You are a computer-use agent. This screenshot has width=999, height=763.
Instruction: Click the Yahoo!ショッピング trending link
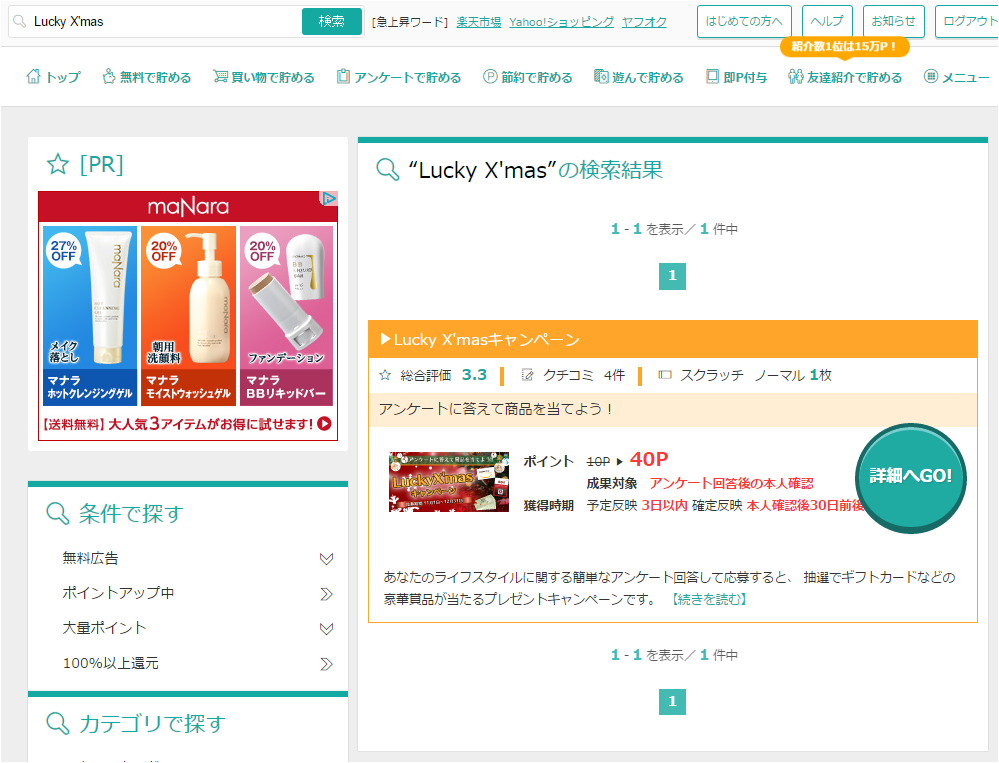[561, 22]
